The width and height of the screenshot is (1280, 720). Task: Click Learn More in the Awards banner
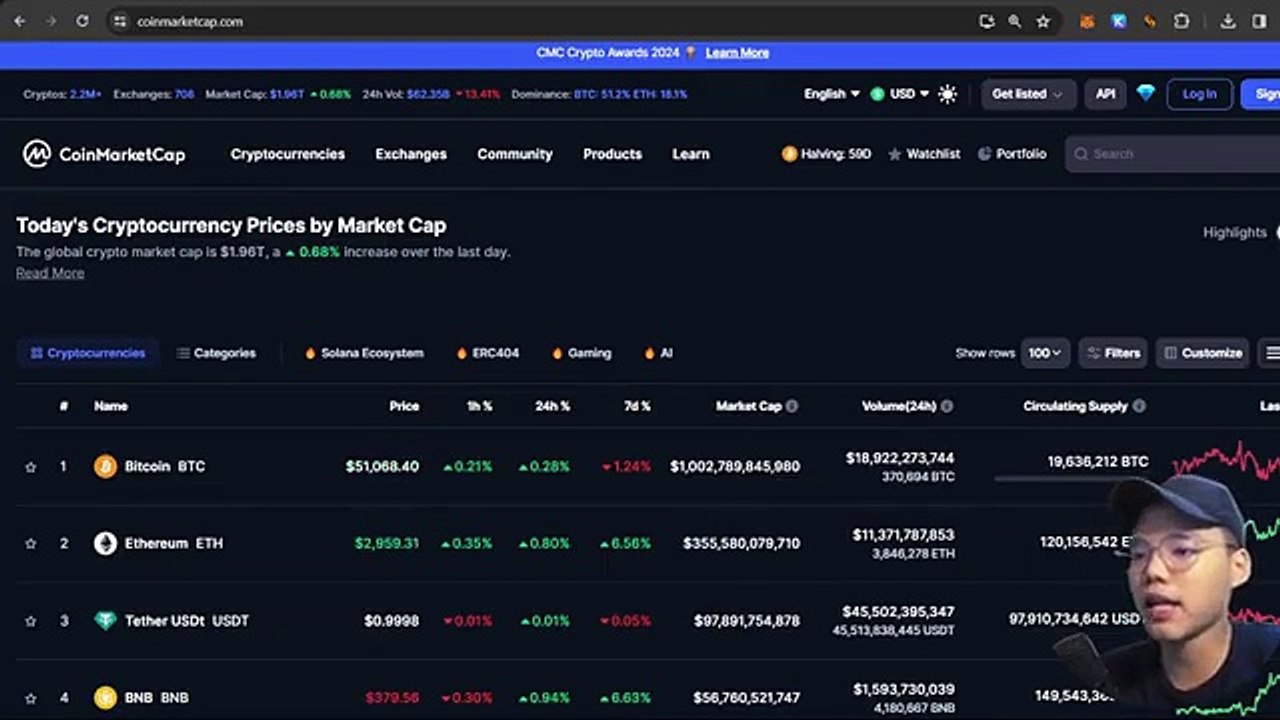point(737,53)
